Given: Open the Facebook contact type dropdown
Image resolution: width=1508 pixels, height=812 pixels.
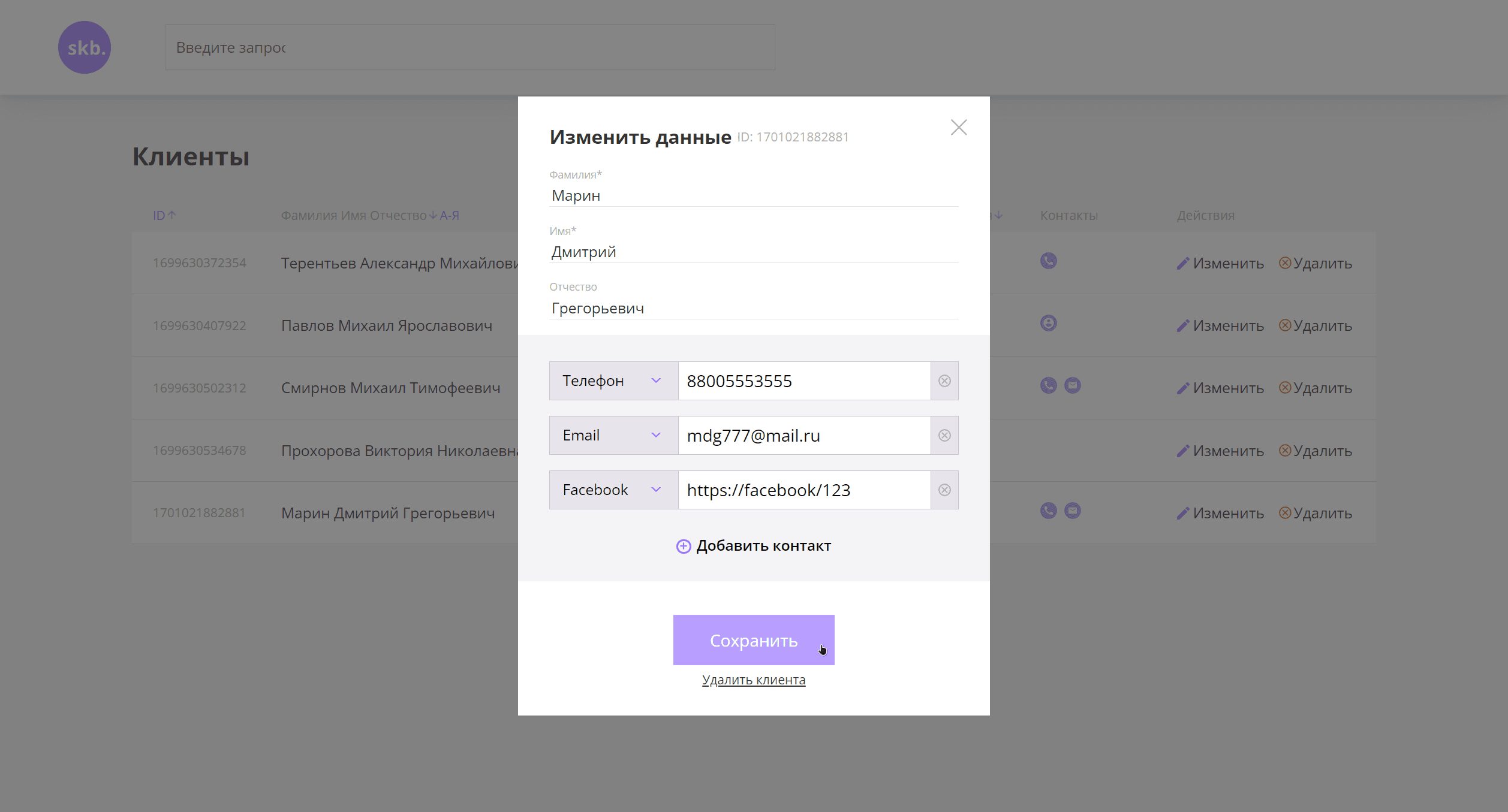Looking at the screenshot, I should 613,490.
